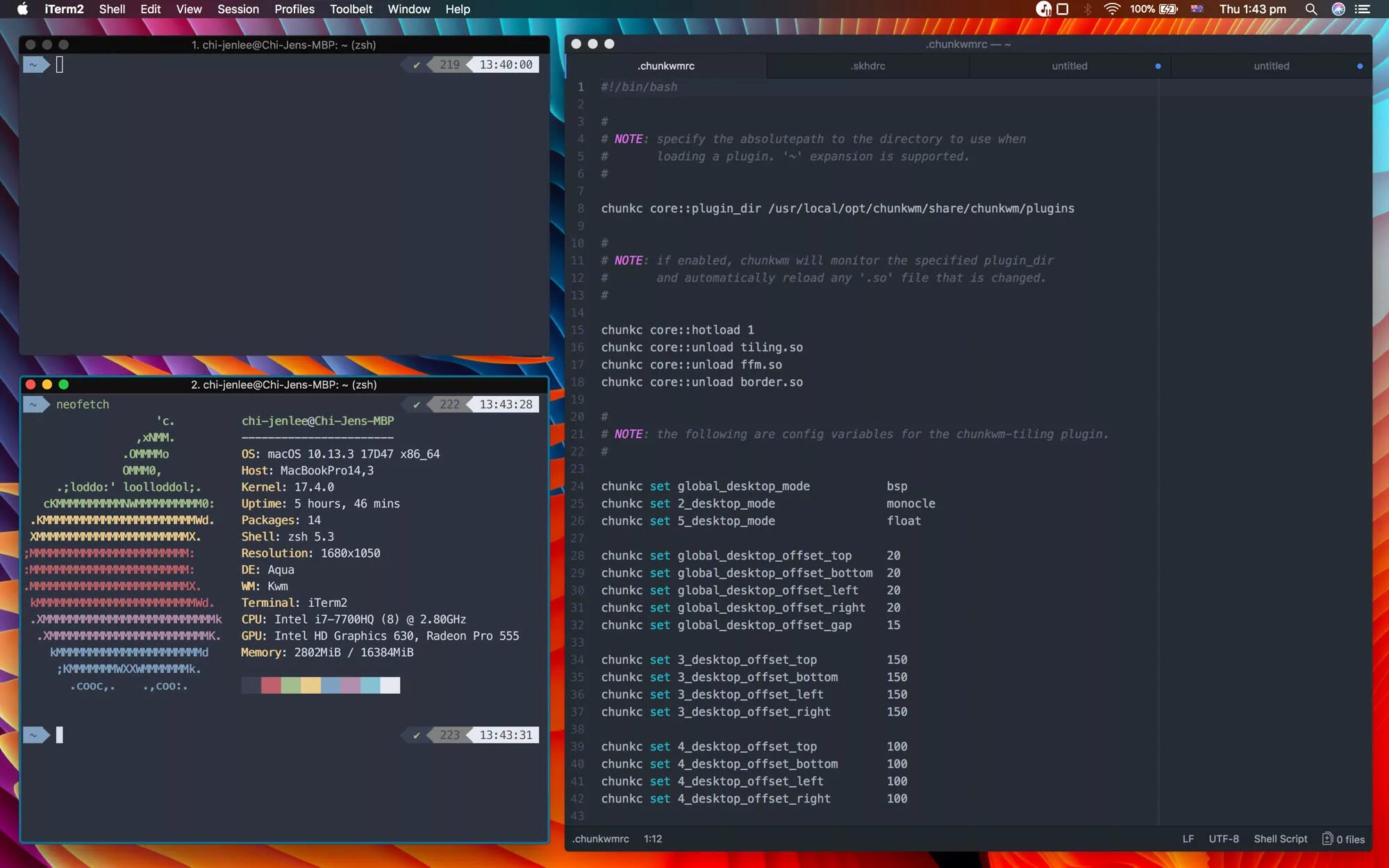
Task: Click the Wi-Fi status icon
Action: click(1111, 9)
